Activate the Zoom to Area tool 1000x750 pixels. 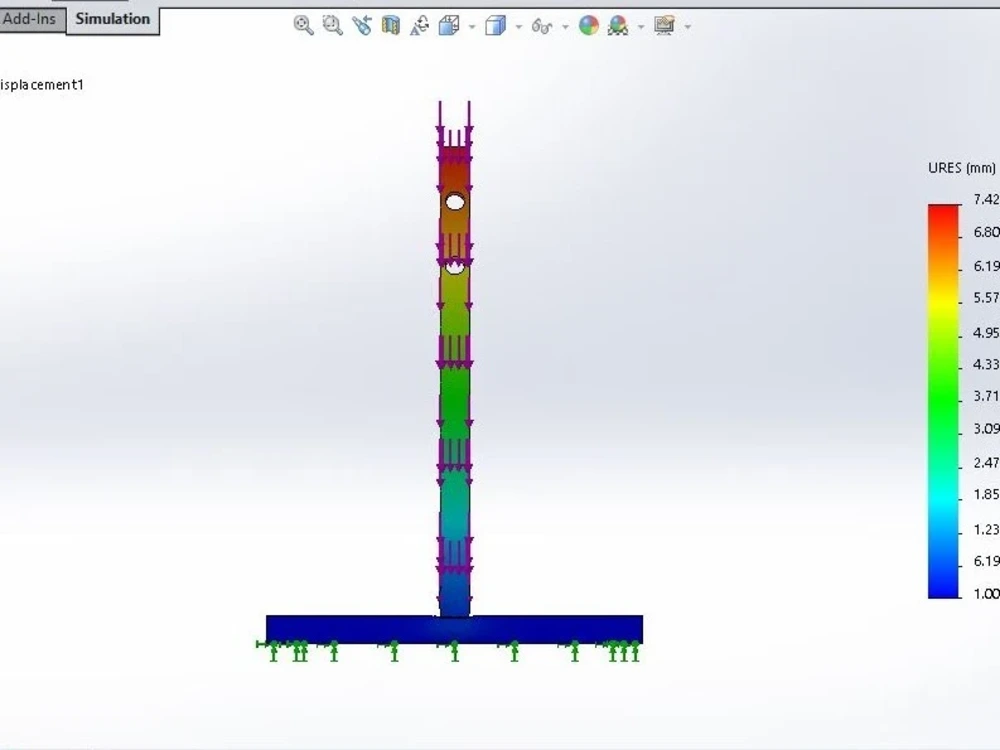pyautogui.click(x=330, y=25)
